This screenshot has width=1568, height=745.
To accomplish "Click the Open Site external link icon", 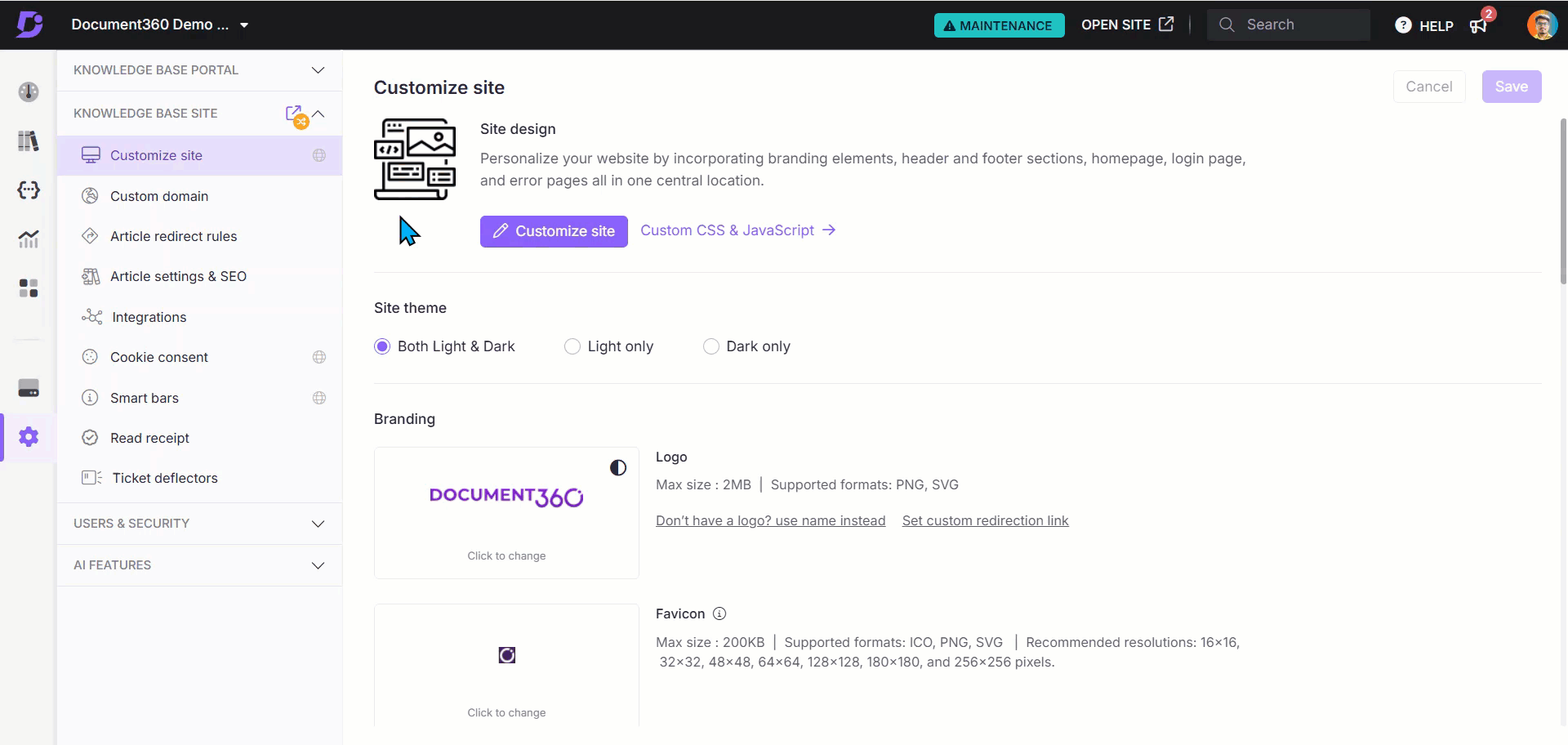I will 1166,24.
